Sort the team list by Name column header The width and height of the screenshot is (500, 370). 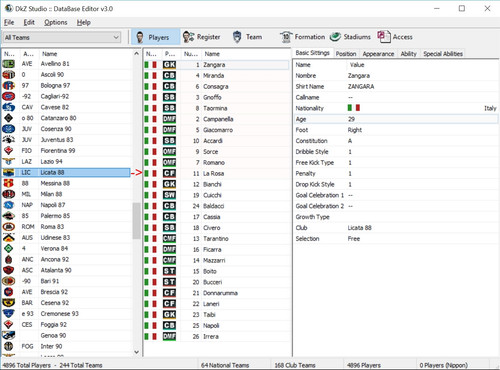[49, 54]
